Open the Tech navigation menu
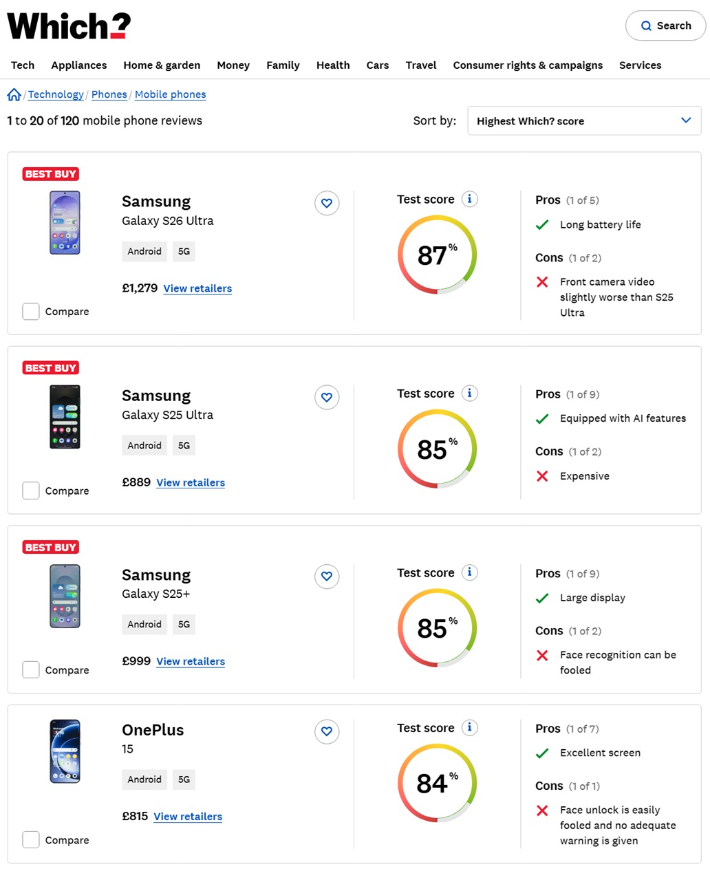This screenshot has width=710, height=871. [x=23, y=65]
